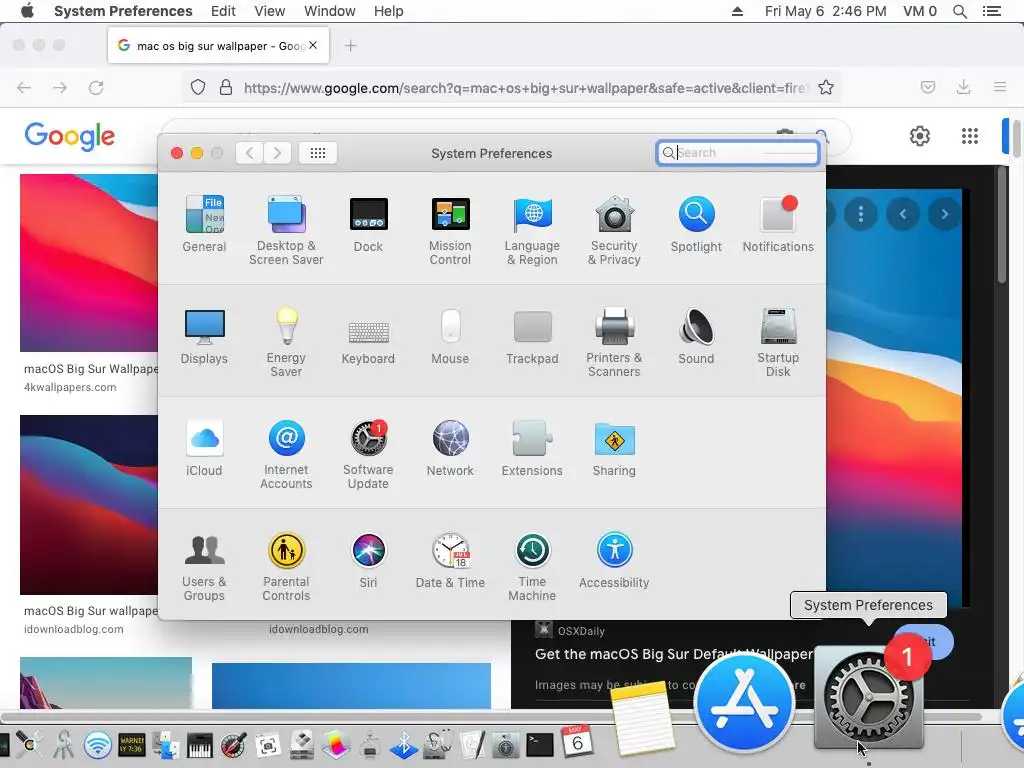Open more options in image preview panel
The image size is (1024, 768).
click(x=861, y=214)
